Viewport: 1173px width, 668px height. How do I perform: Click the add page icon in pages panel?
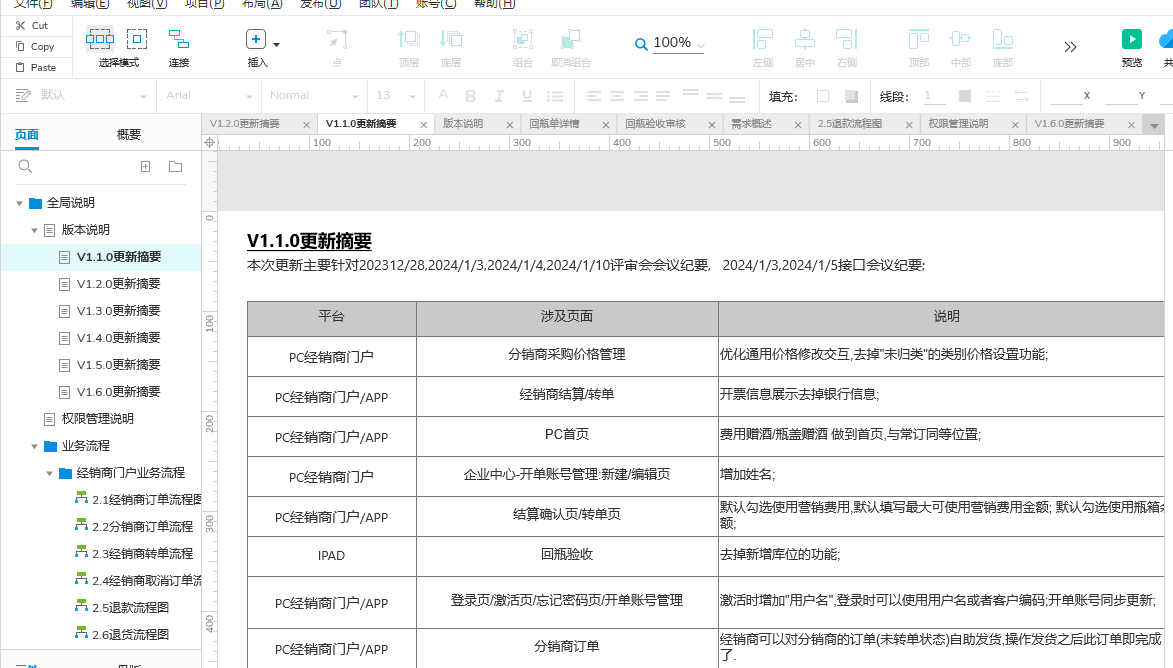(x=145, y=167)
